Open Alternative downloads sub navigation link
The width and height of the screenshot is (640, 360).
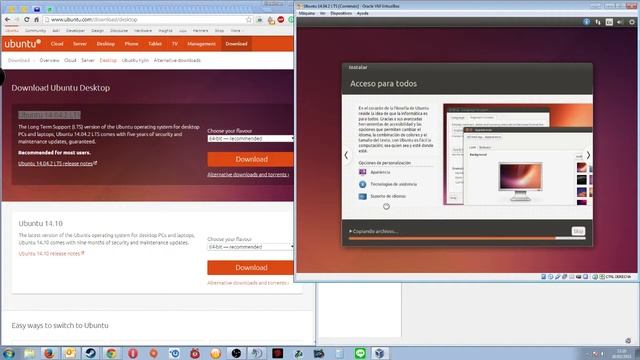(x=177, y=60)
